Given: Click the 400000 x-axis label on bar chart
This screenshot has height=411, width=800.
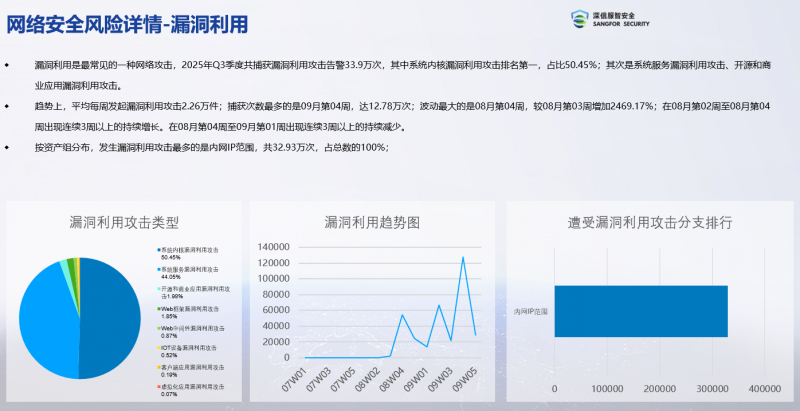Looking at the screenshot, I should point(764,389).
